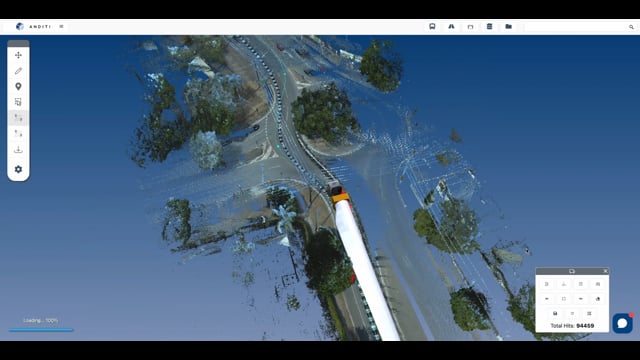Open the folder icon in top bar
The width and height of the screenshot is (640, 360).
pyautogui.click(x=509, y=27)
